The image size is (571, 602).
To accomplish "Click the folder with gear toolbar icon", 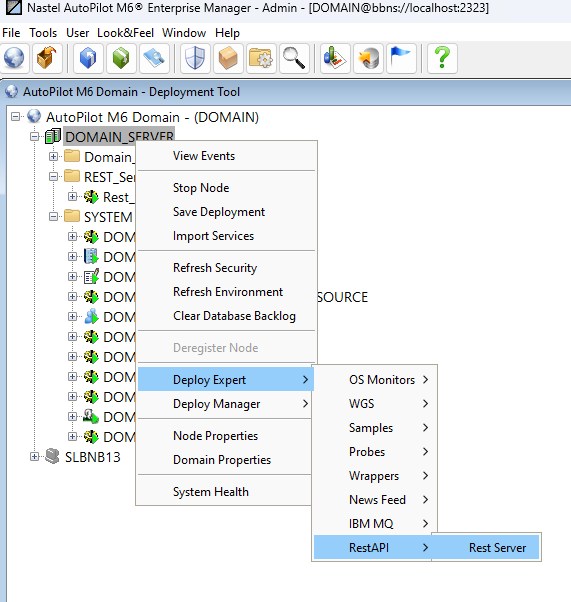I will click(261, 58).
